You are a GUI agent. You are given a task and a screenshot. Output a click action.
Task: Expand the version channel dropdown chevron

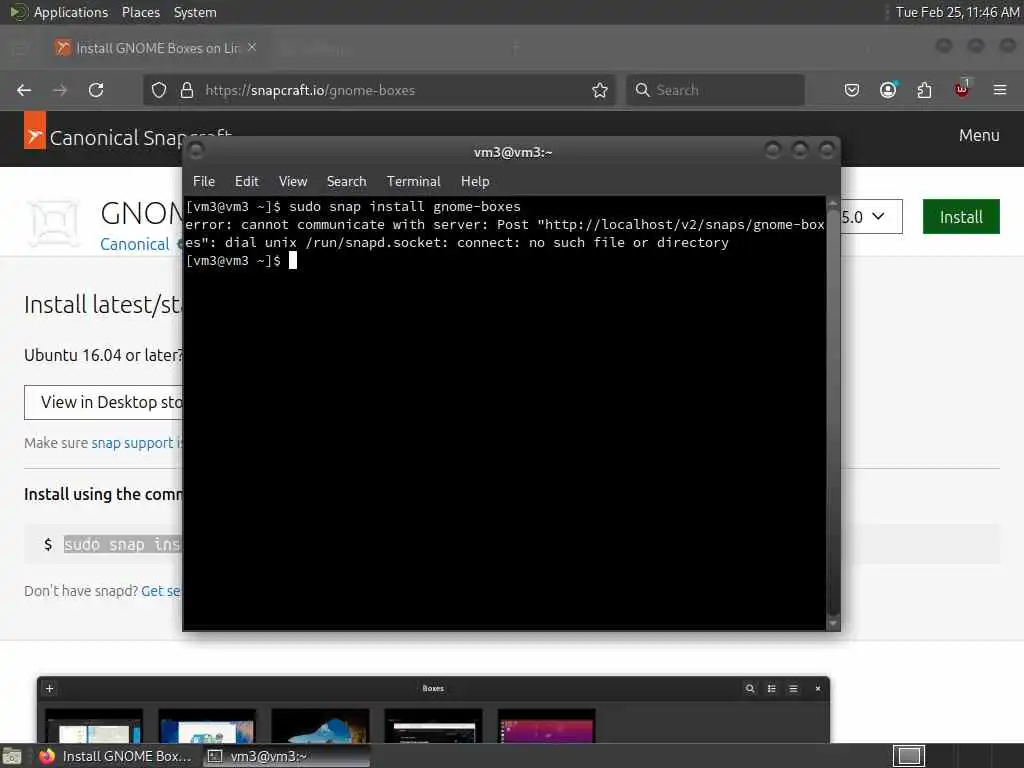878,216
